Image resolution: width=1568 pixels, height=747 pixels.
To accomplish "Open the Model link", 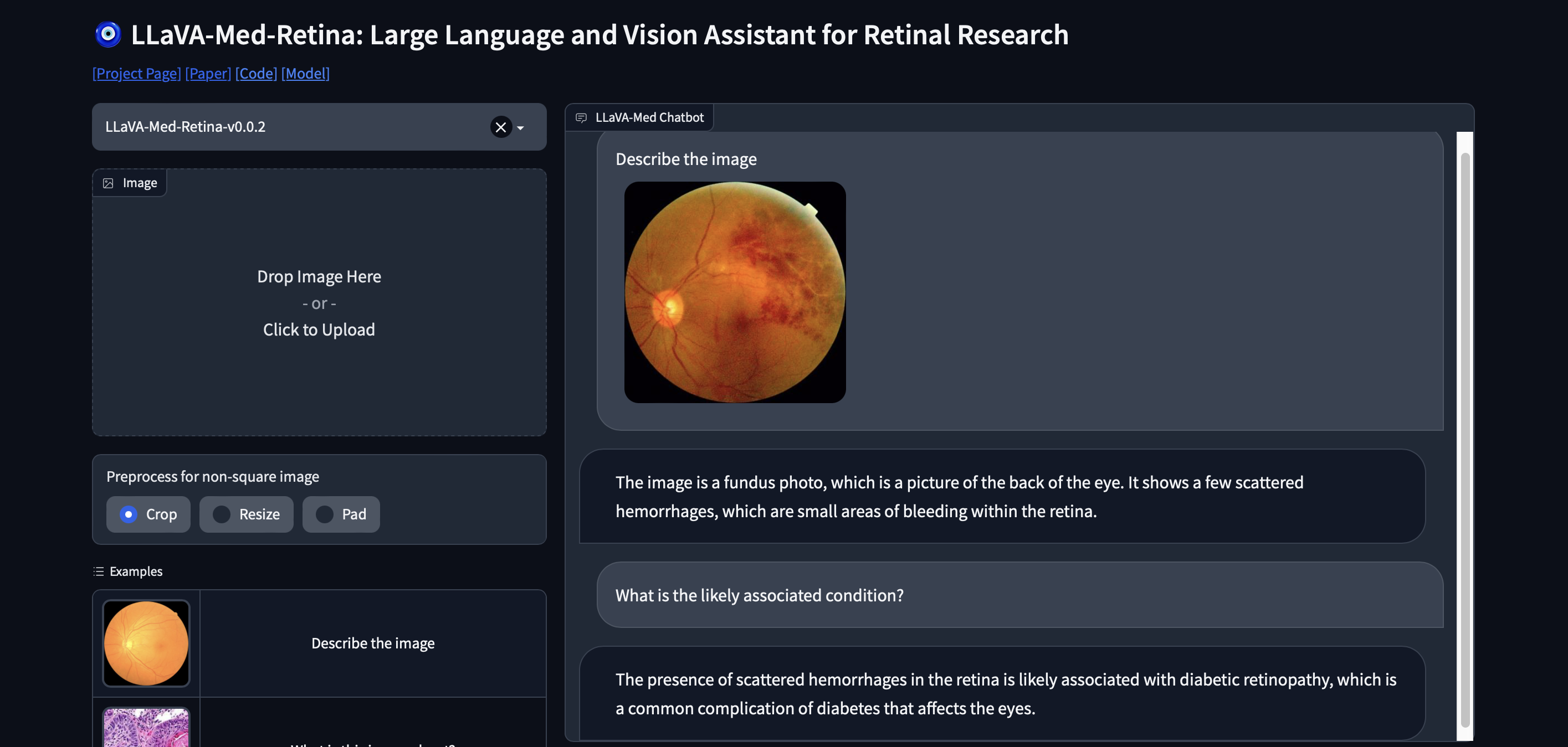I will tap(305, 73).
